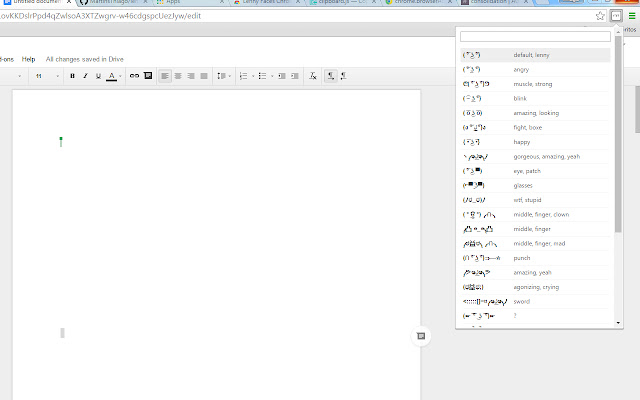Screen dimensions: 640x400
Task: Switch to the Apps tab
Action: coord(190,2)
